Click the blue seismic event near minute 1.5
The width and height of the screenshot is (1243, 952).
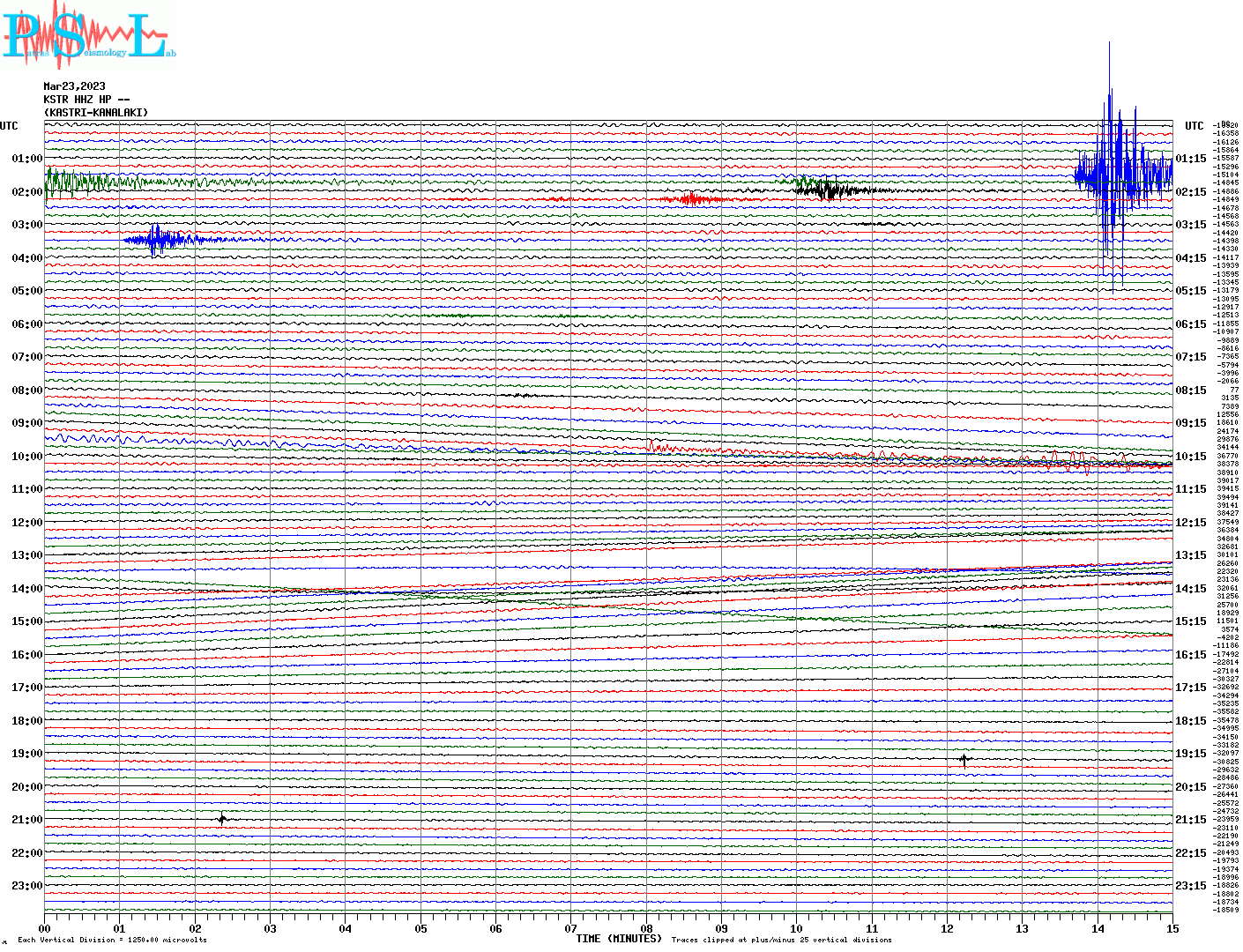pyautogui.click(x=159, y=240)
